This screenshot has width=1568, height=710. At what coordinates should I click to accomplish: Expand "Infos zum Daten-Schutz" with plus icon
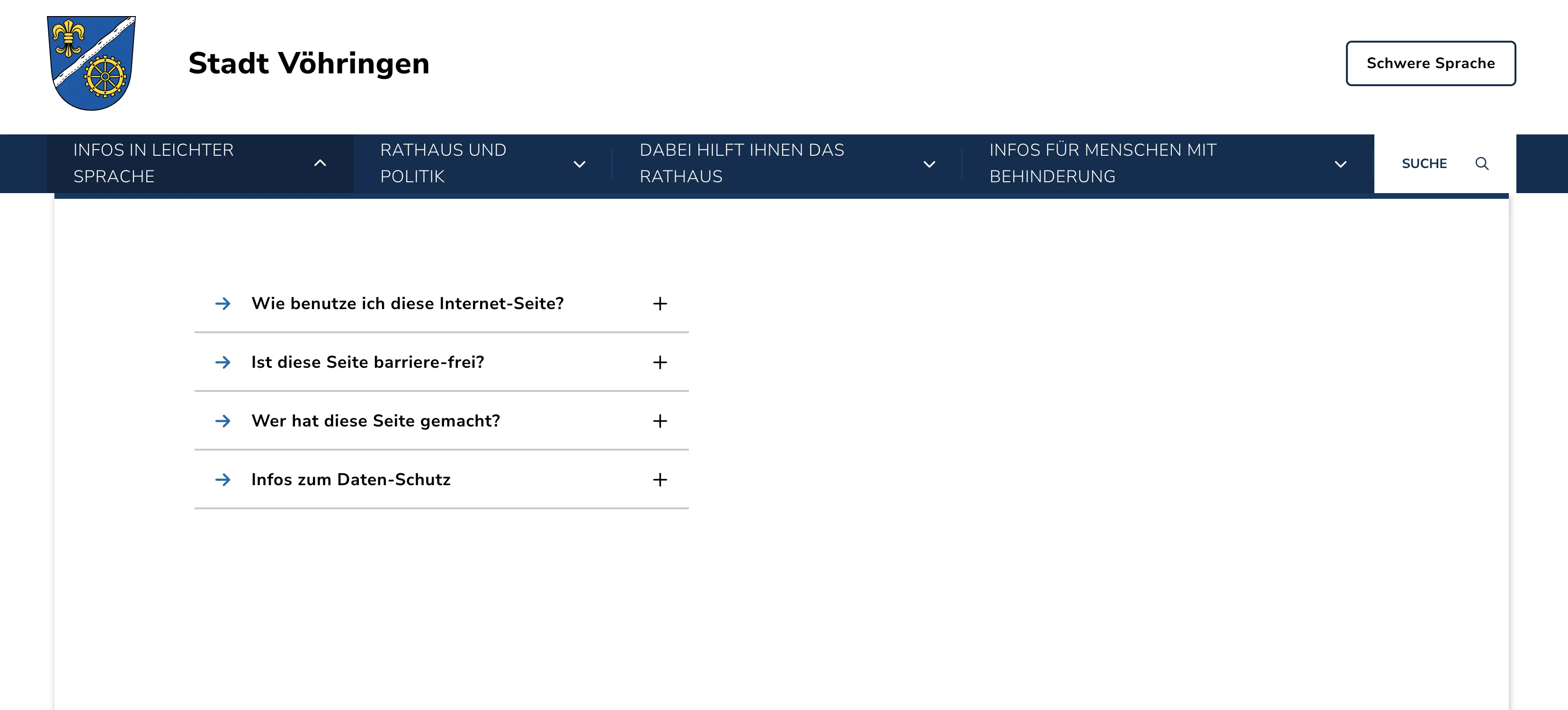pyautogui.click(x=660, y=480)
